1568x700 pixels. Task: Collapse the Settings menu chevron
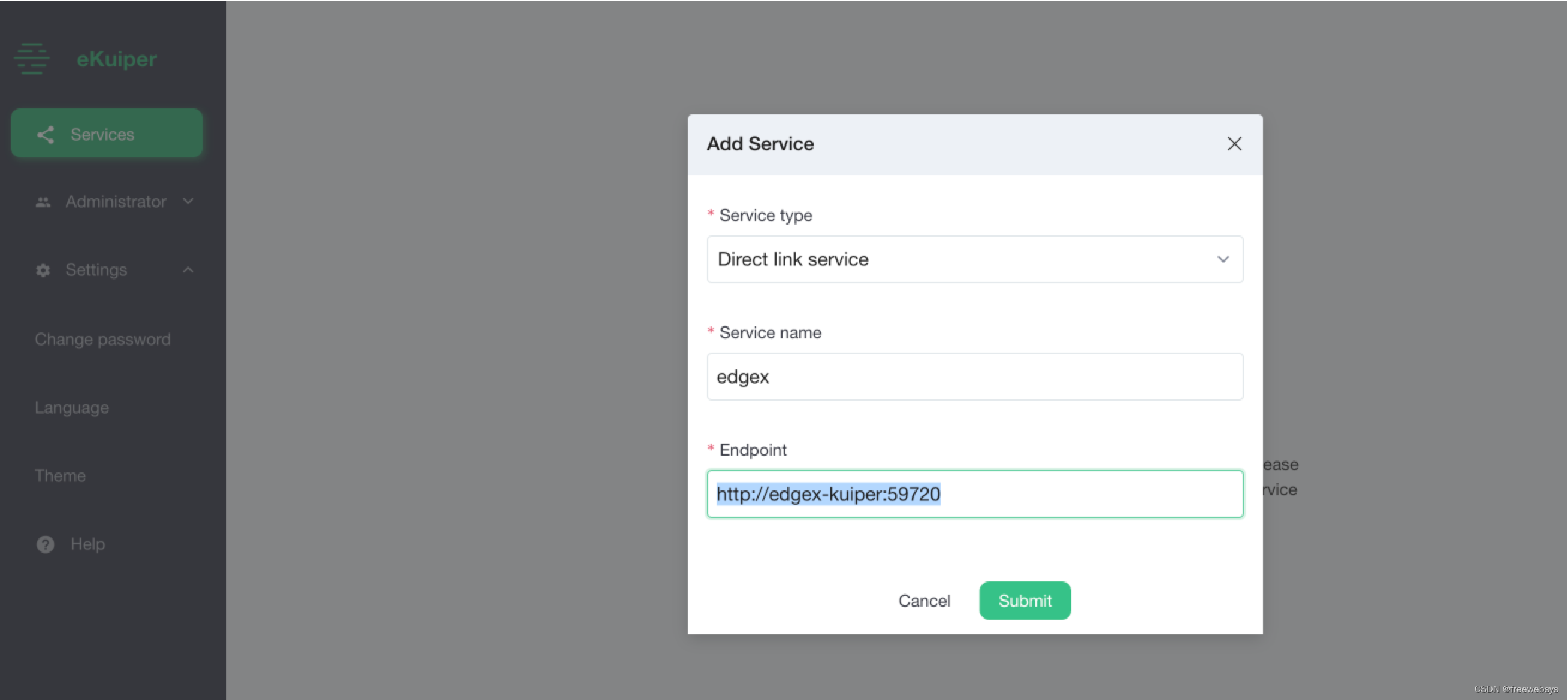tap(188, 270)
